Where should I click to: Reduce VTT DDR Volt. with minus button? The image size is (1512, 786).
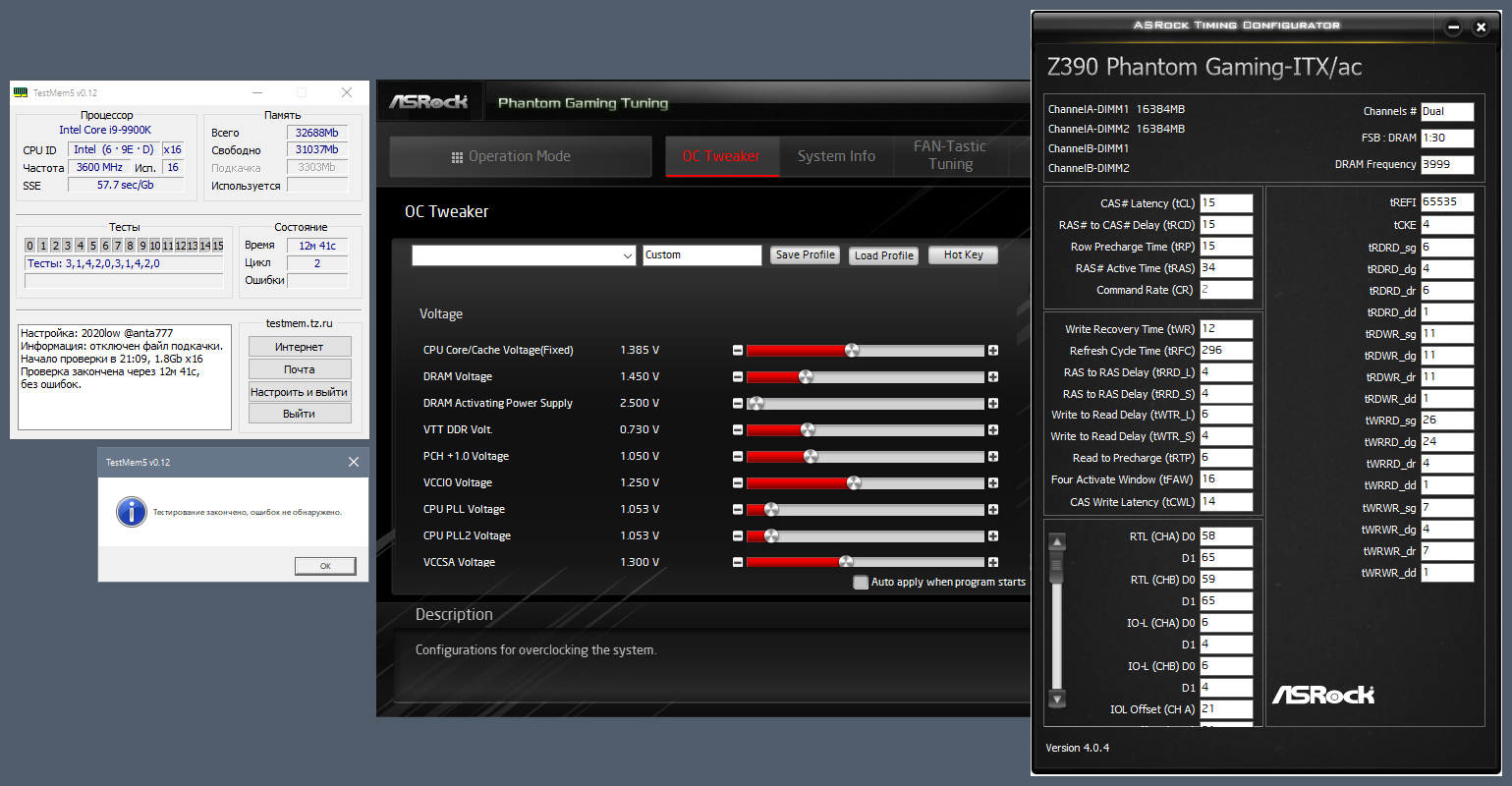[x=738, y=430]
